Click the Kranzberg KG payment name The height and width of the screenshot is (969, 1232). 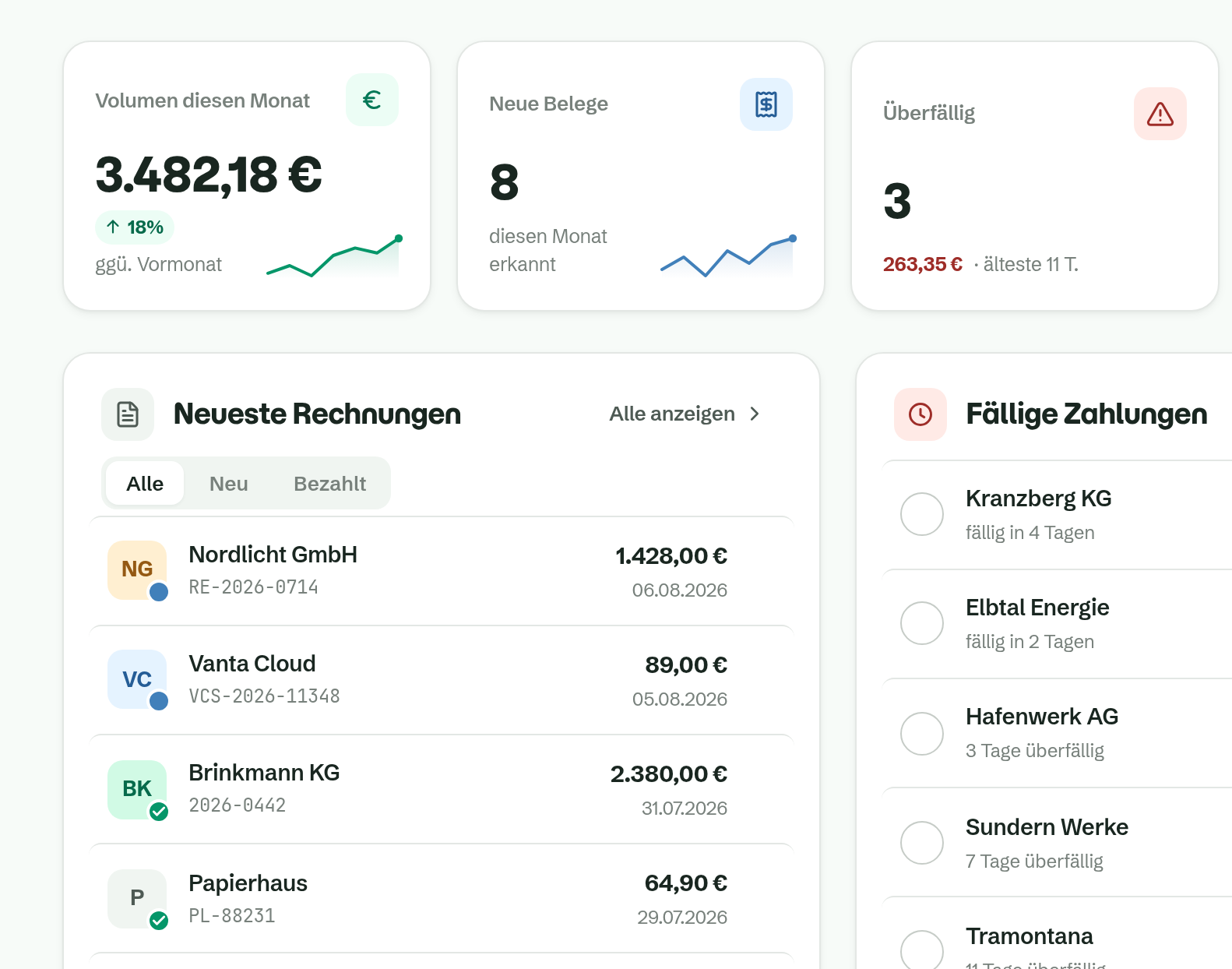point(1039,499)
